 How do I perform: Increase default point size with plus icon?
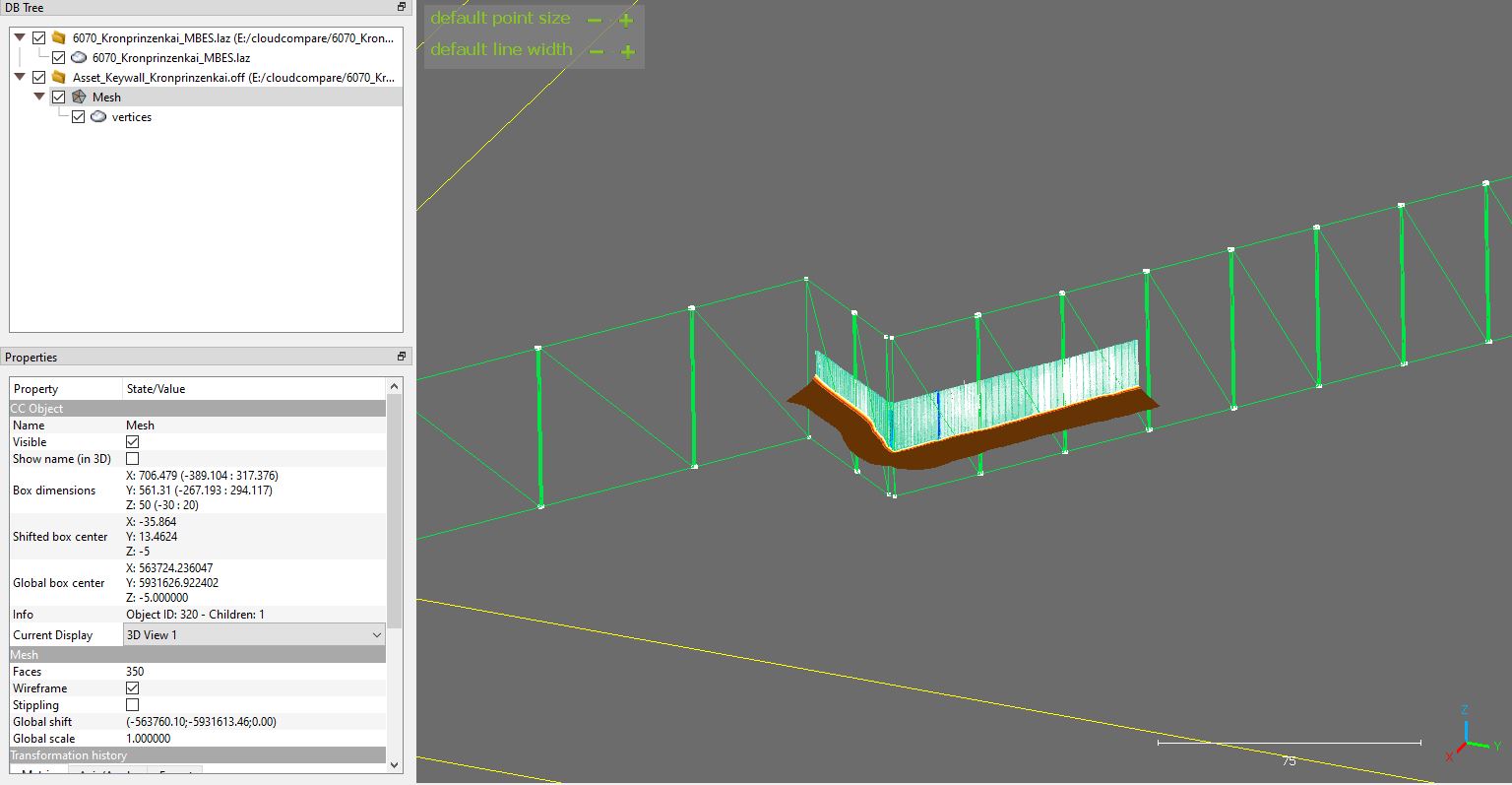tap(626, 20)
